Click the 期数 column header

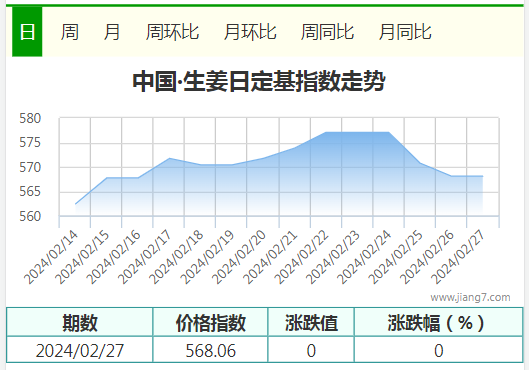(80, 322)
